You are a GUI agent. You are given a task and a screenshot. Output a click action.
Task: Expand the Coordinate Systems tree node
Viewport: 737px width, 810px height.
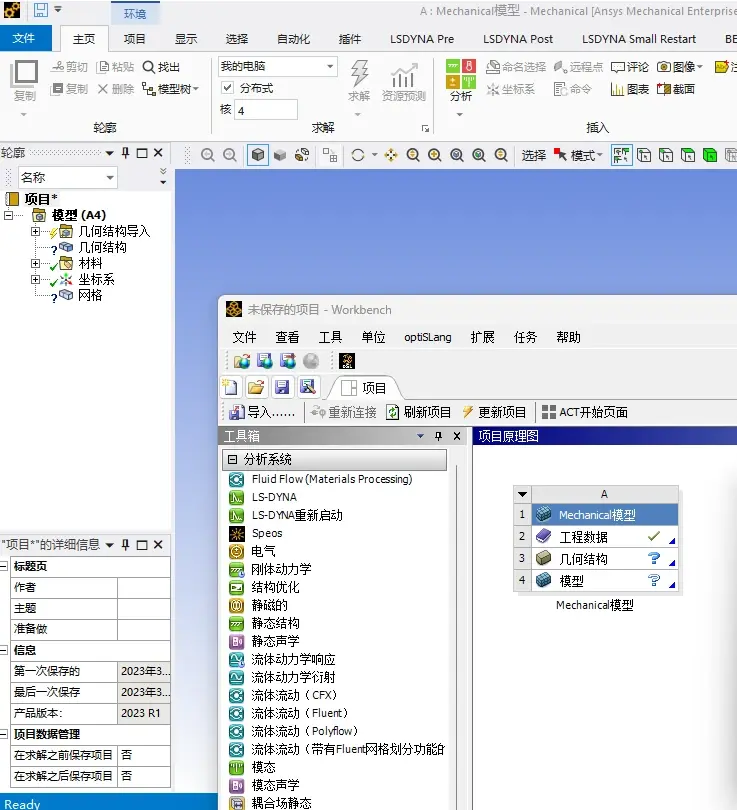35,279
